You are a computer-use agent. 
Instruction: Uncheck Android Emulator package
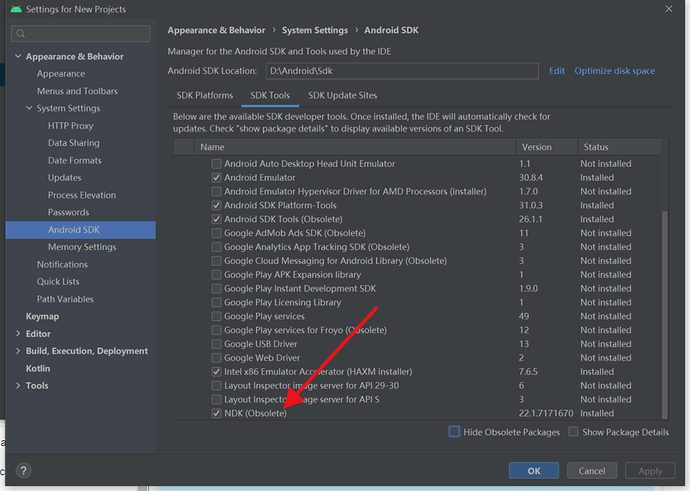(216, 178)
